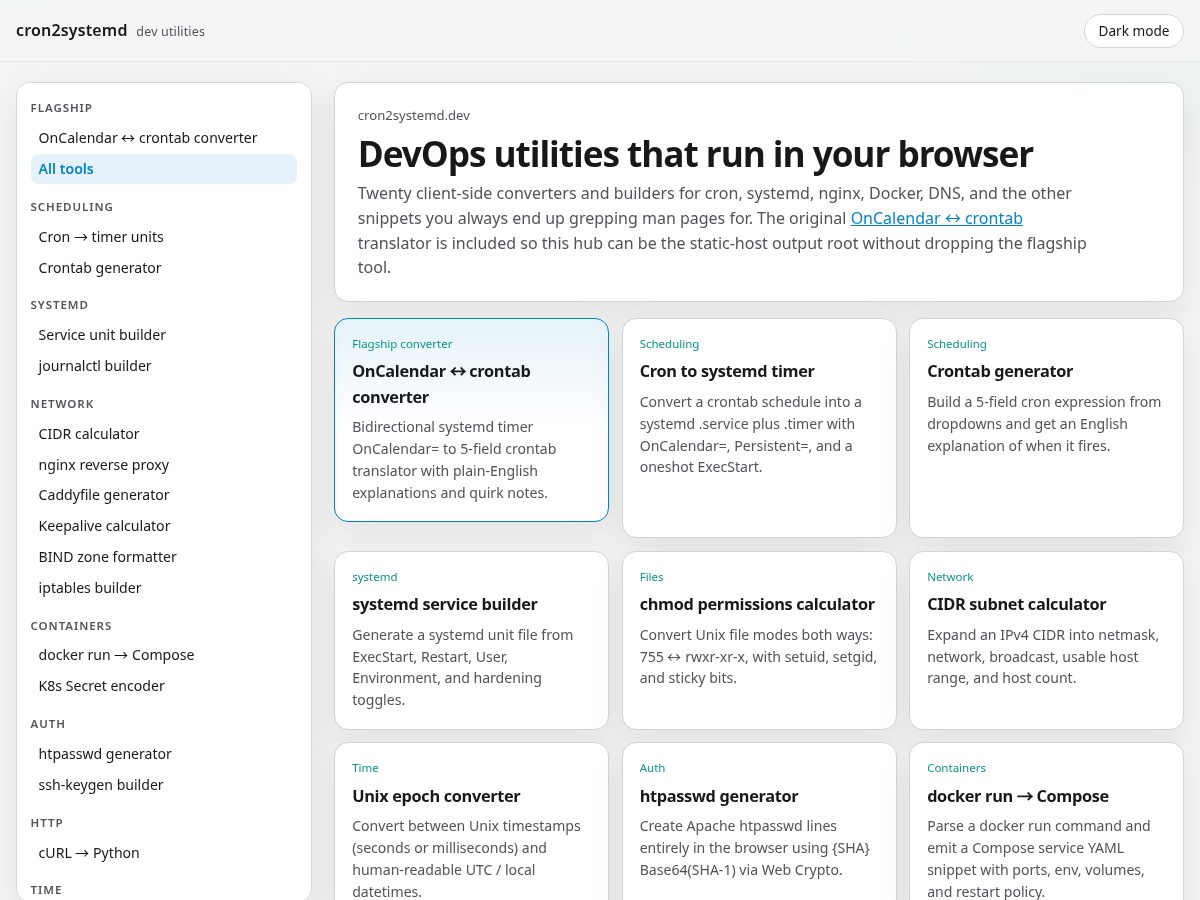Click the DevOps utilities that run in your browser heading

pos(695,154)
